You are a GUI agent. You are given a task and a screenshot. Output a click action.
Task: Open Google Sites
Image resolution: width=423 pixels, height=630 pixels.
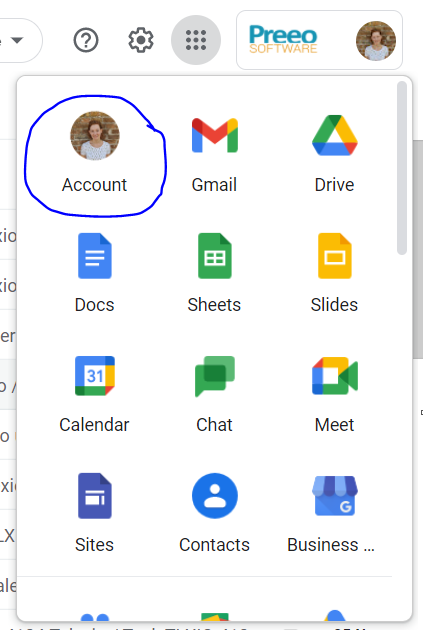[x=94, y=514]
